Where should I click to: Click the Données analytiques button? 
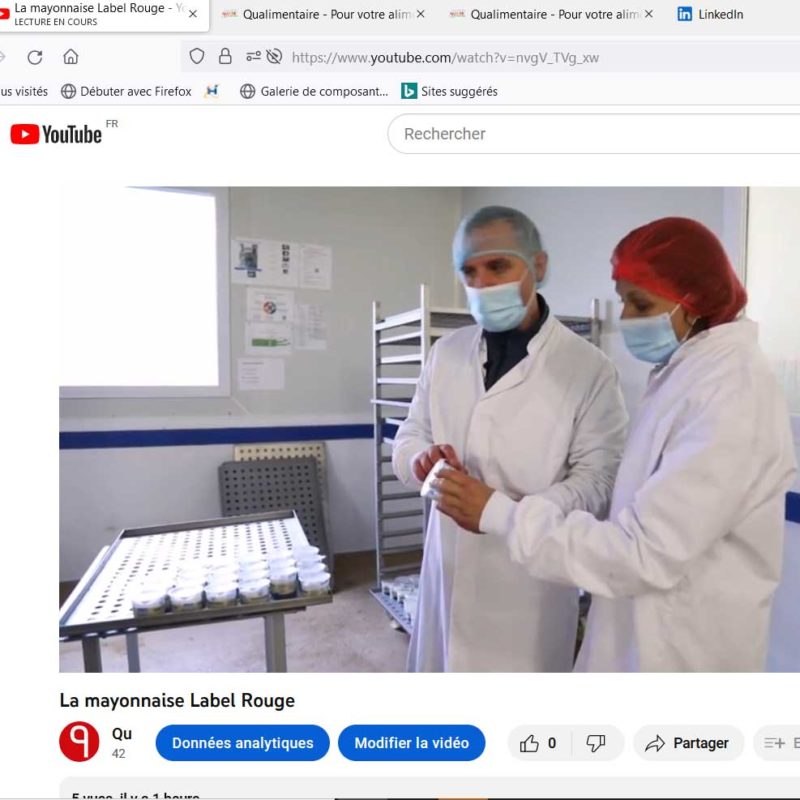coord(242,743)
